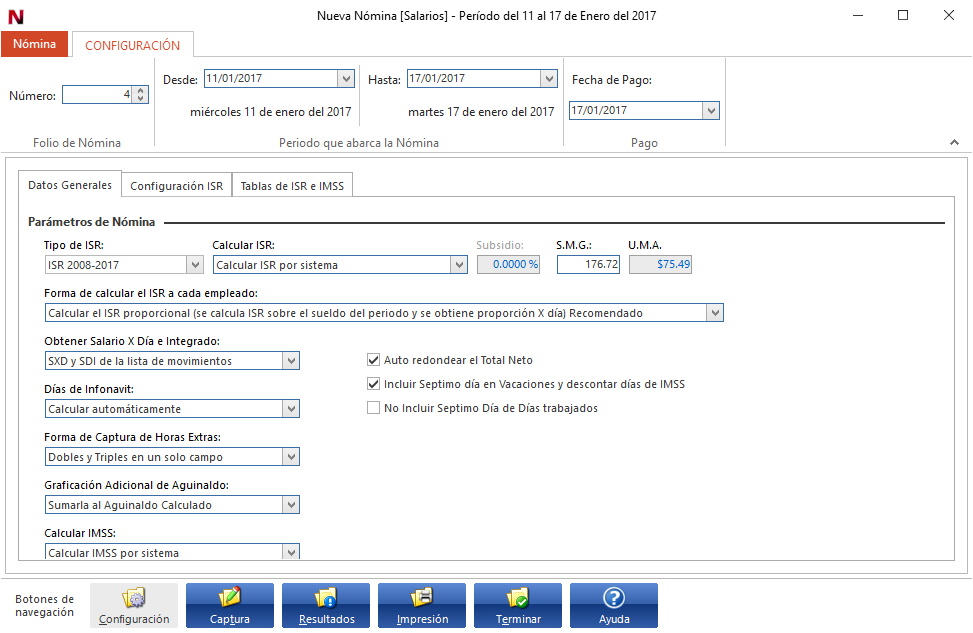Open the Impresión navigation button

pyautogui.click(x=422, y=606)
